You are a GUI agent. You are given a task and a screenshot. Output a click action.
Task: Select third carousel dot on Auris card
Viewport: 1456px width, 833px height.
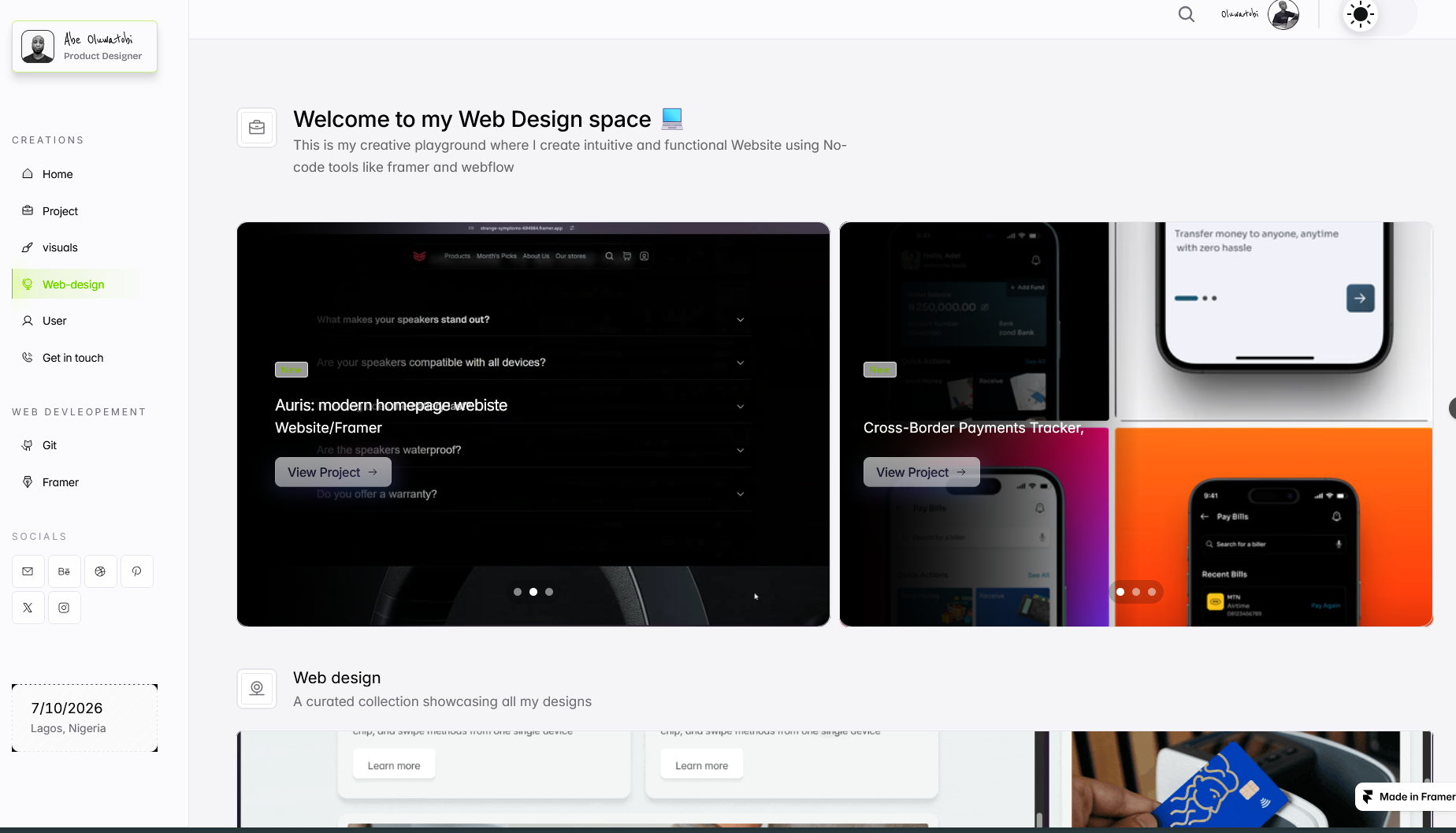click(x=549, y=592)
